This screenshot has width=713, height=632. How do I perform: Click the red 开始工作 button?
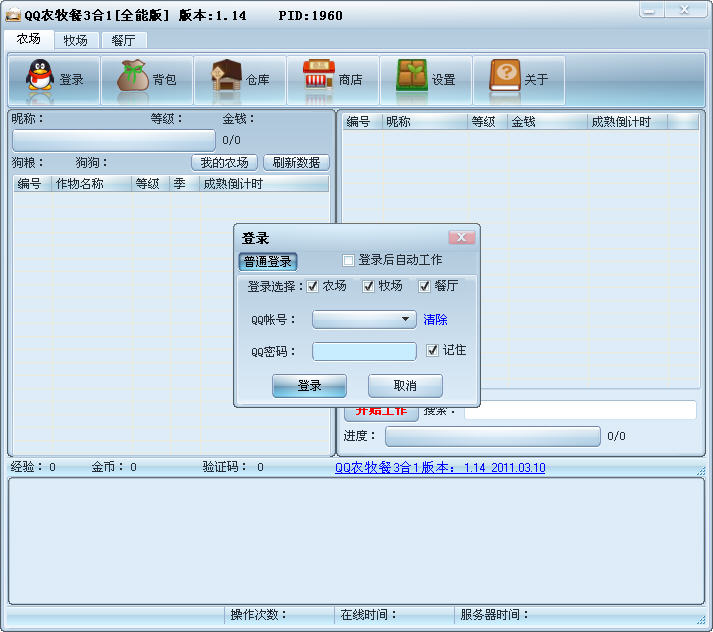coord(381,413)
